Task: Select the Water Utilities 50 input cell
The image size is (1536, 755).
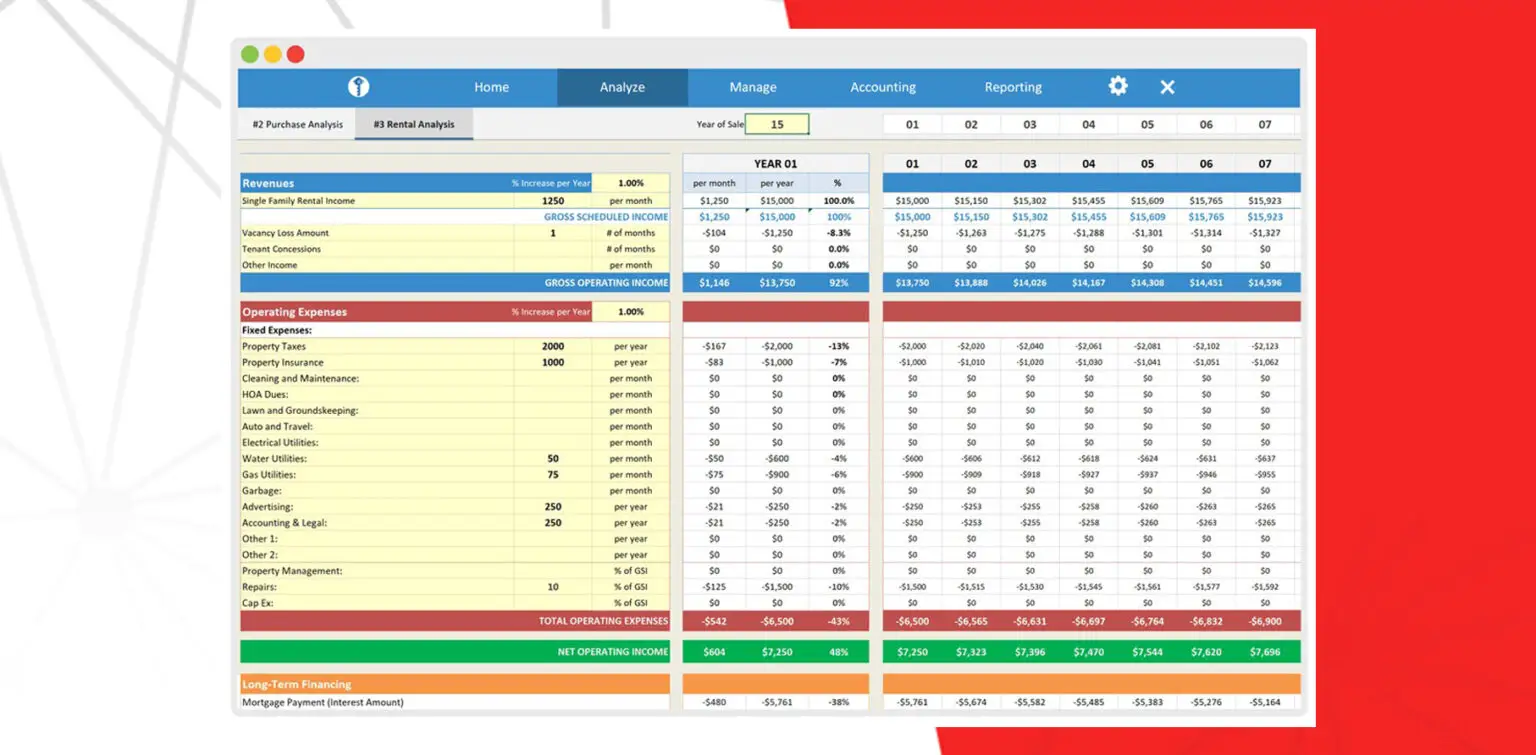Action: tap(553, 458)
